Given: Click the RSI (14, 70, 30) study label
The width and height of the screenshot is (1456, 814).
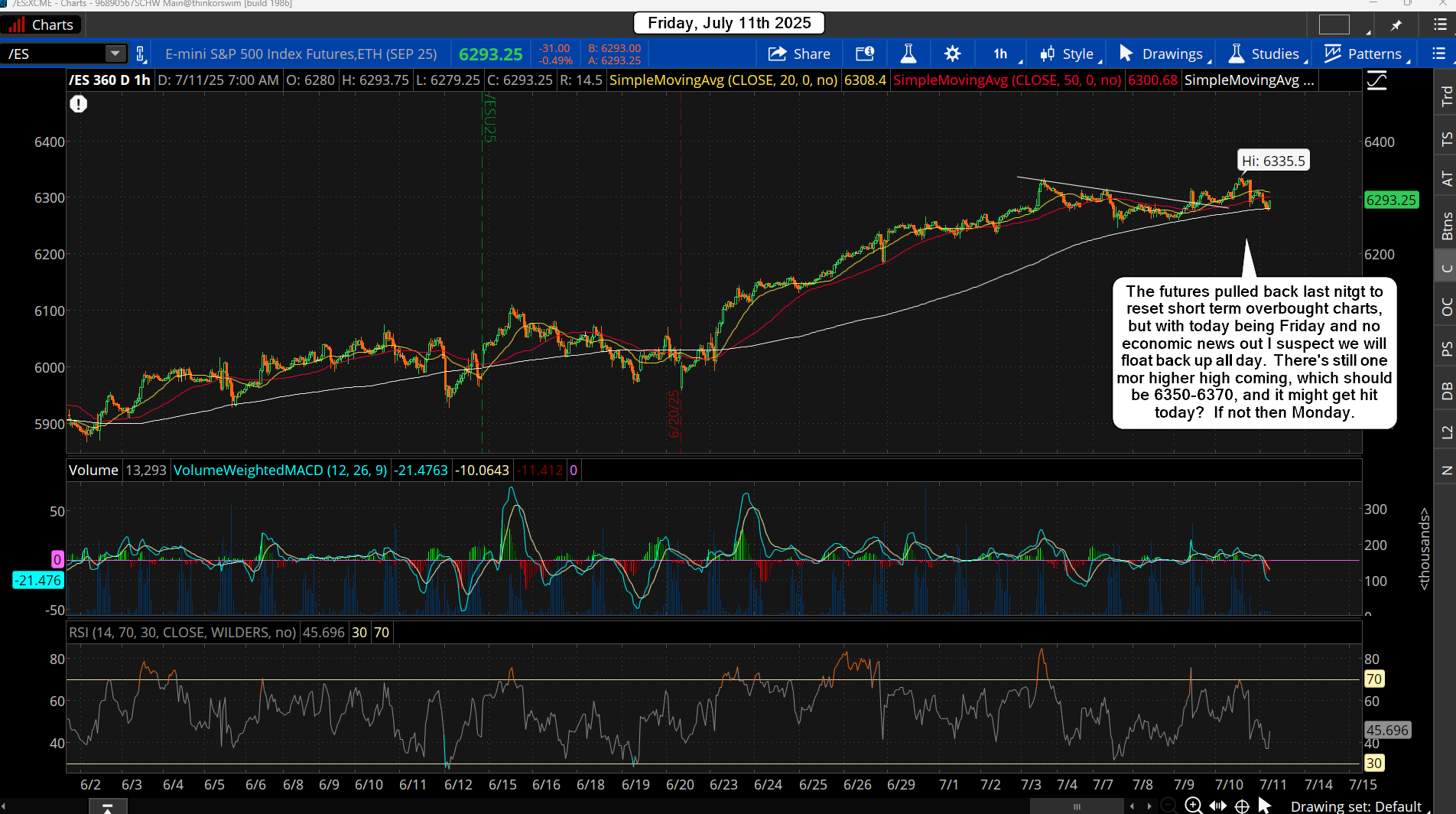Looking at the screenshot, I should click(x=182, y=633).
